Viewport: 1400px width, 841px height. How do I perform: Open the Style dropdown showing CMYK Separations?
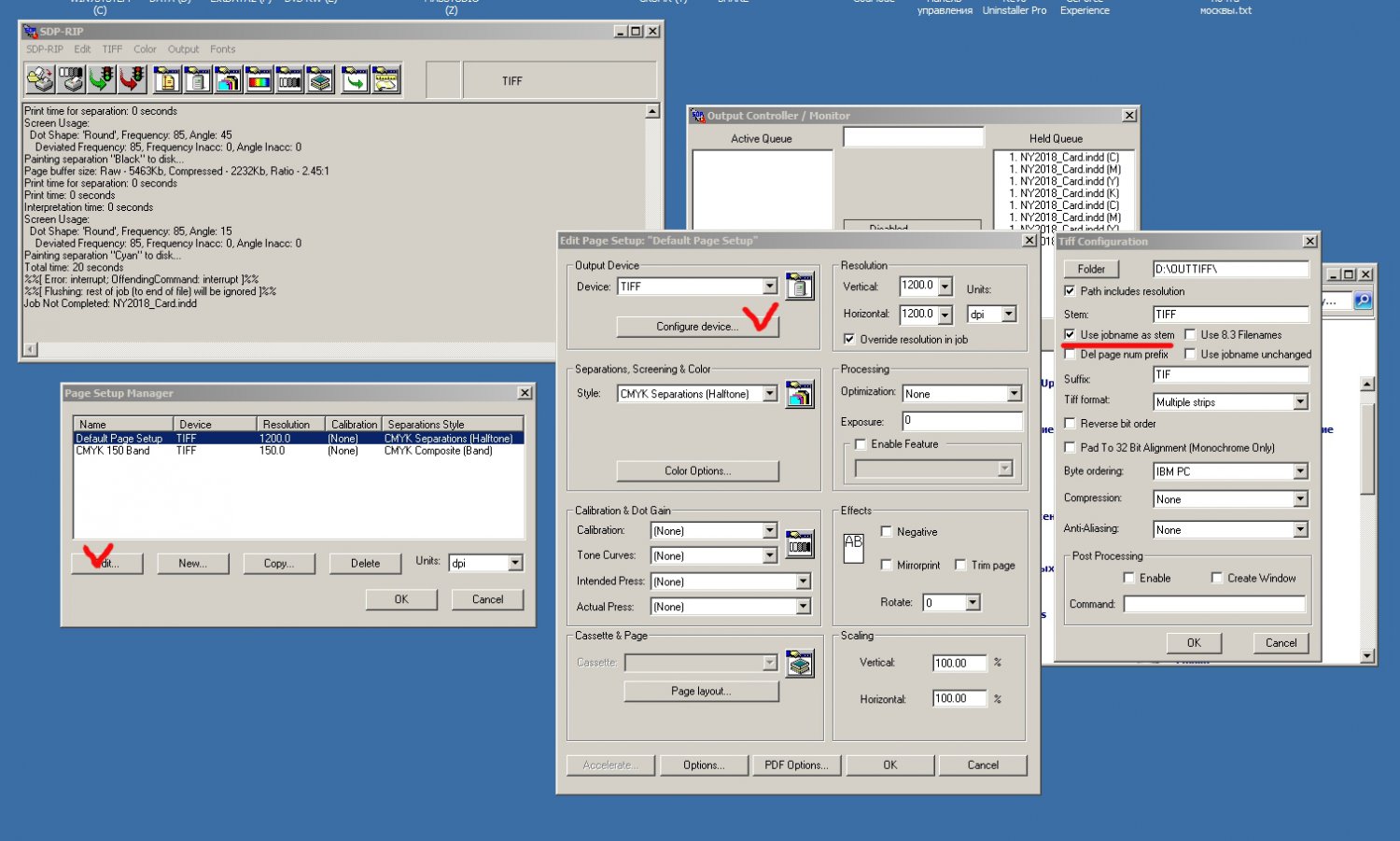(769, 394)
